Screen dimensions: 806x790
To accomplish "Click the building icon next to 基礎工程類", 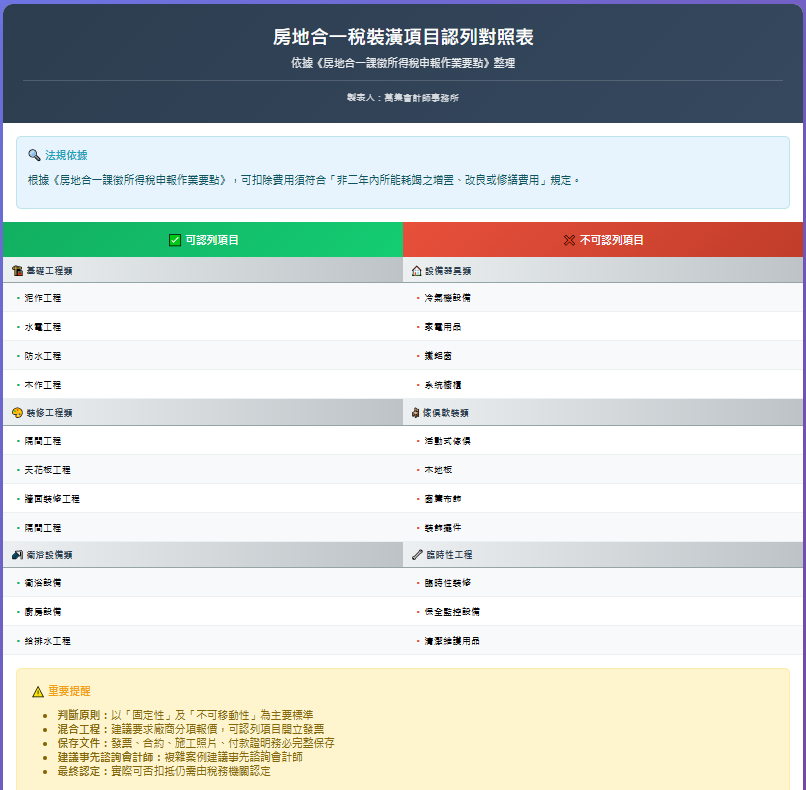I will pyautogui.click(x=17, y=270).
